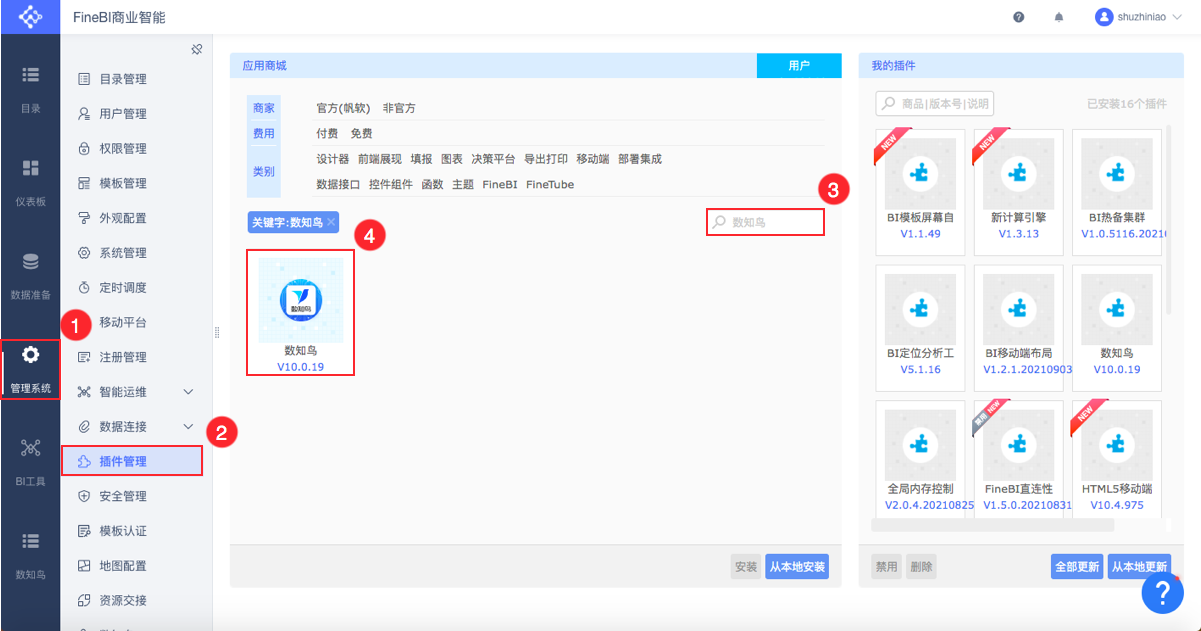Click the sidebar collapse handle

click(x=216, y=333)
